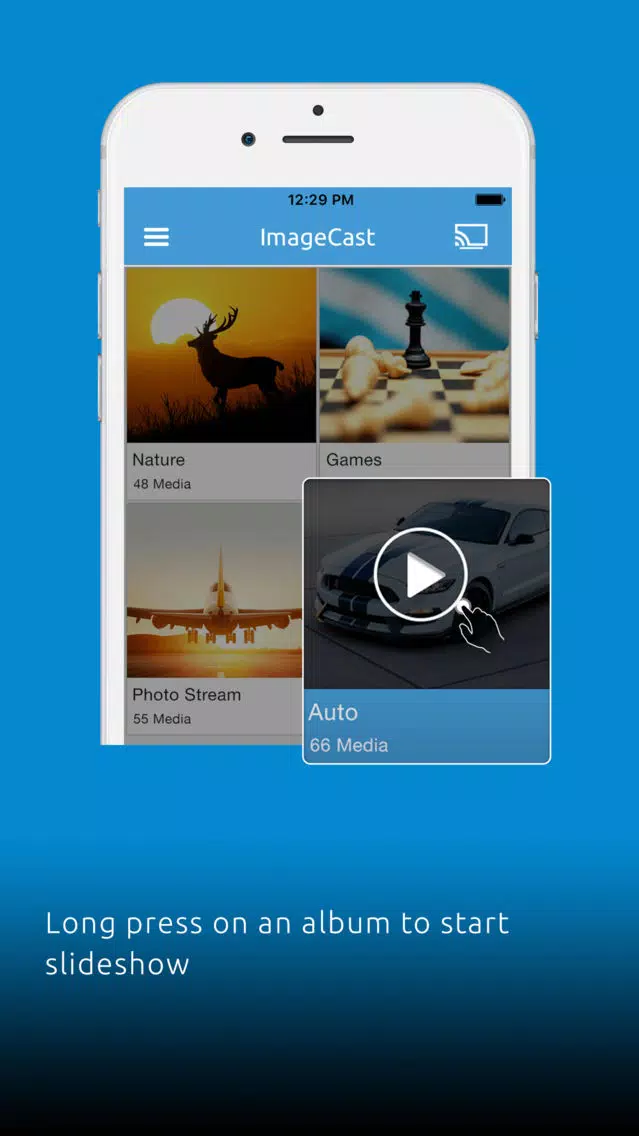The image size is (639, 1136).
Task: Click the battery indicator in status bar
Action: [x=490, y=199]
